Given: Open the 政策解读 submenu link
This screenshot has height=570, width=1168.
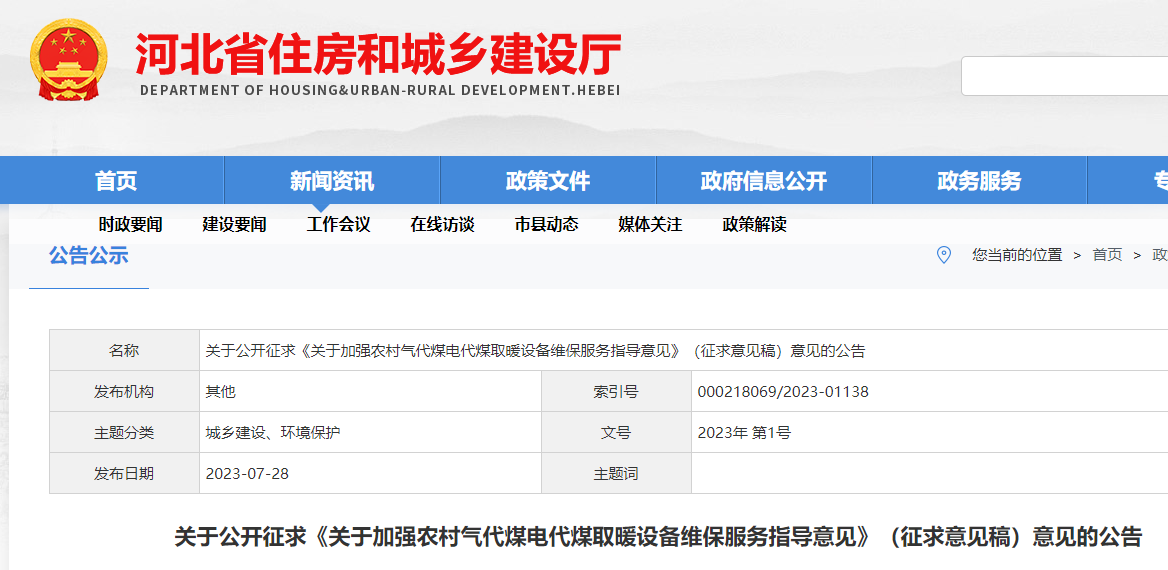Looking at the screenshot, I should [754, 225].
